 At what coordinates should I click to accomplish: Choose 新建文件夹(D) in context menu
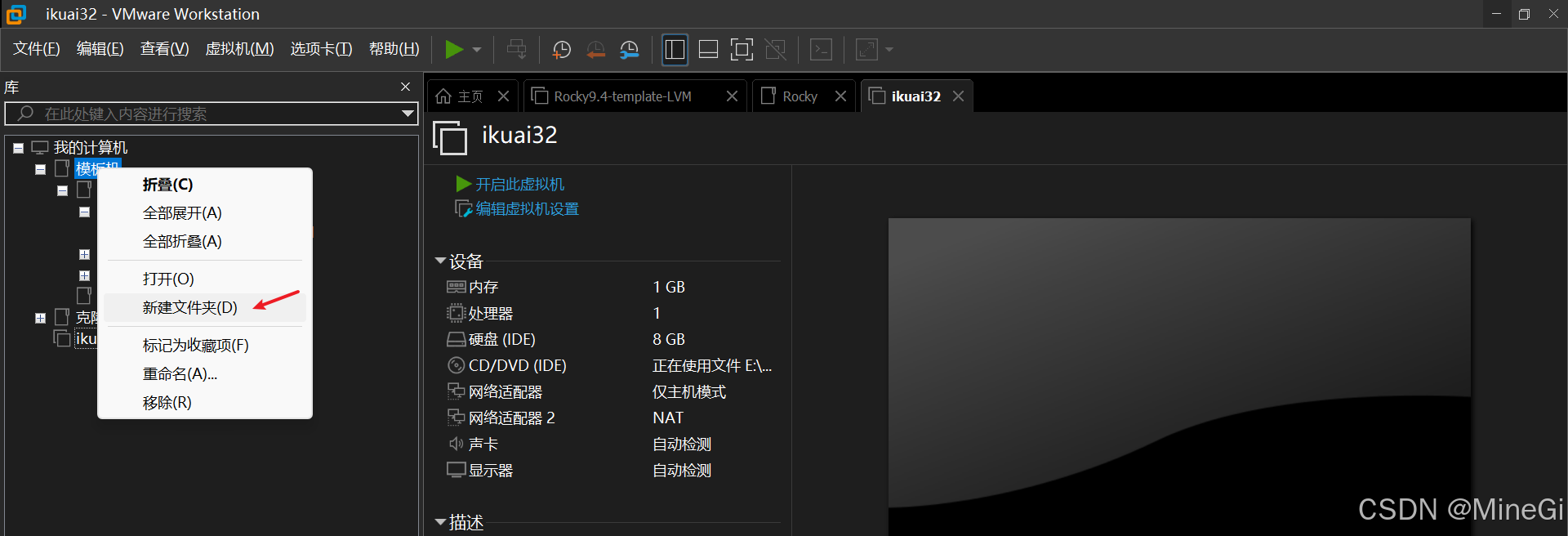pos(205,308)
